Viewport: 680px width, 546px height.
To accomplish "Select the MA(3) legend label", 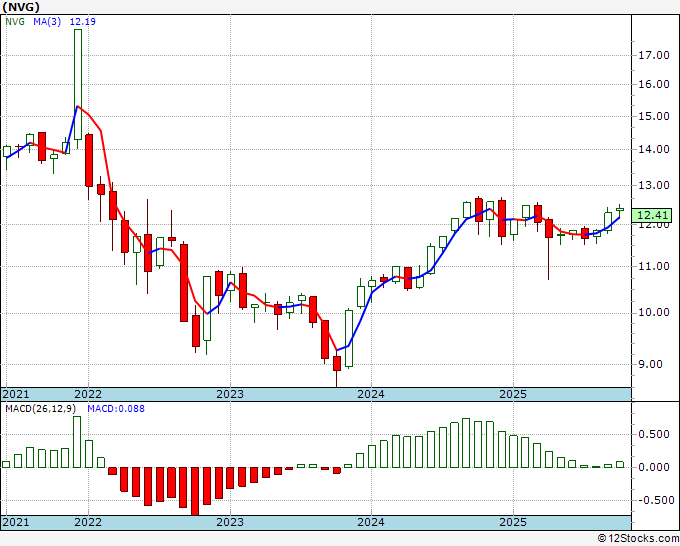I will point(47,21).
